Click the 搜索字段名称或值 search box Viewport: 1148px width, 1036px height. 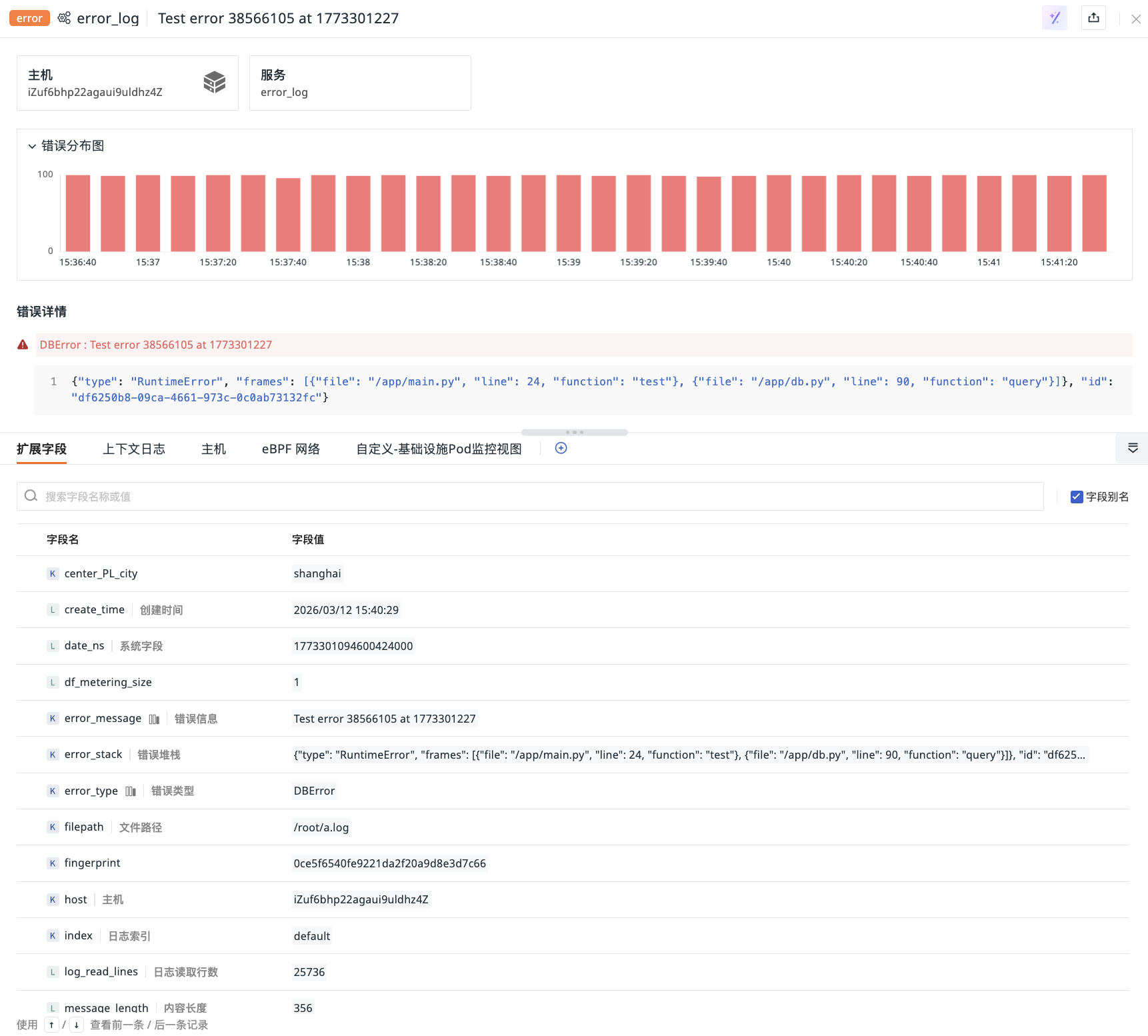530,497
